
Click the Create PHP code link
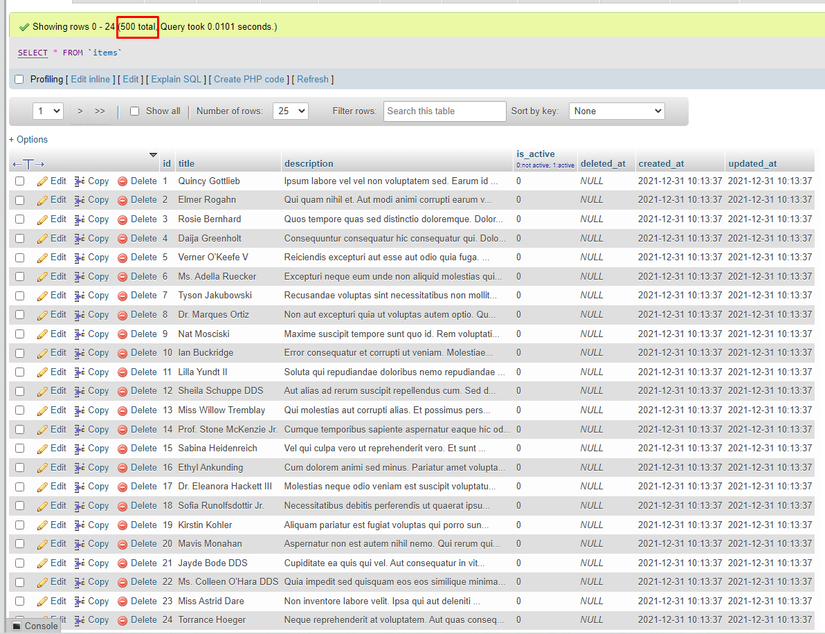[249, 79]
